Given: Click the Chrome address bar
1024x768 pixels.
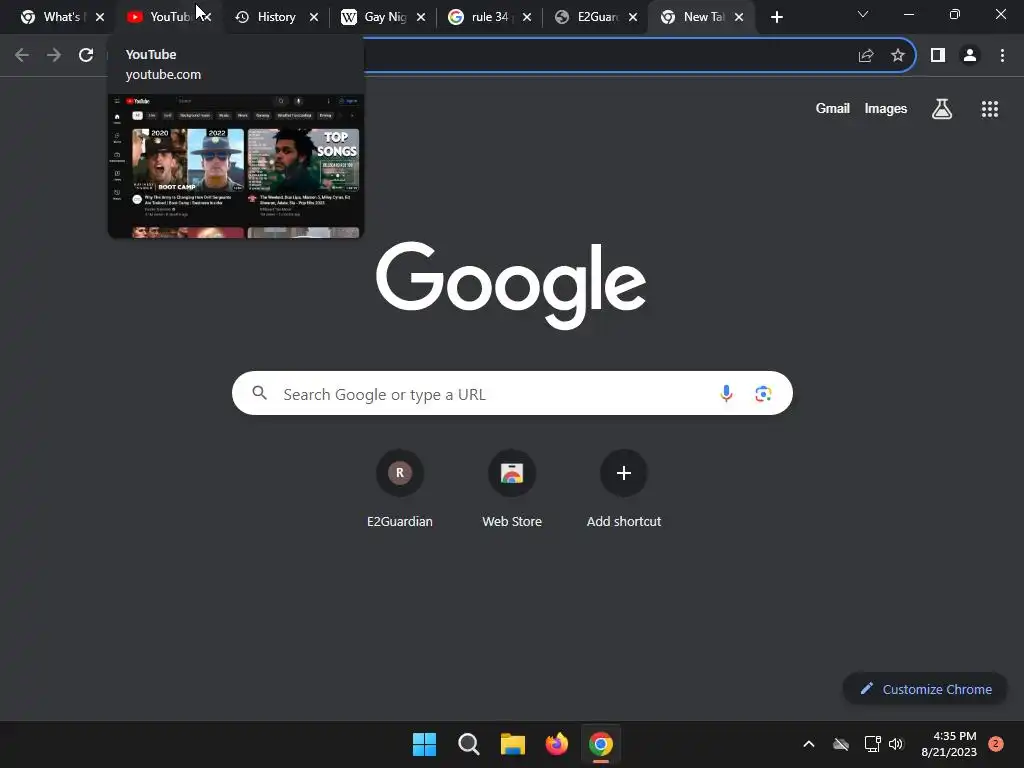Looking at the screenshot, I should tap(607, 56).
